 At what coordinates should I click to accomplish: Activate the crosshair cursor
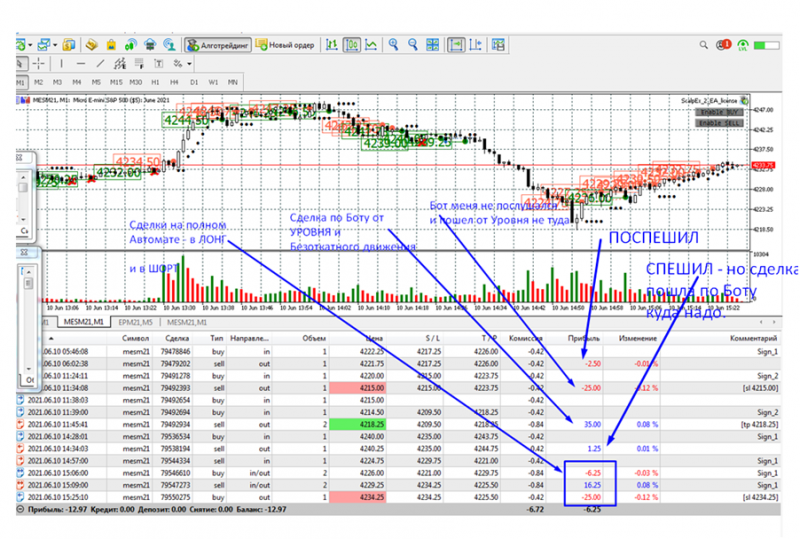pyautogui.click(x=39, y=64)
